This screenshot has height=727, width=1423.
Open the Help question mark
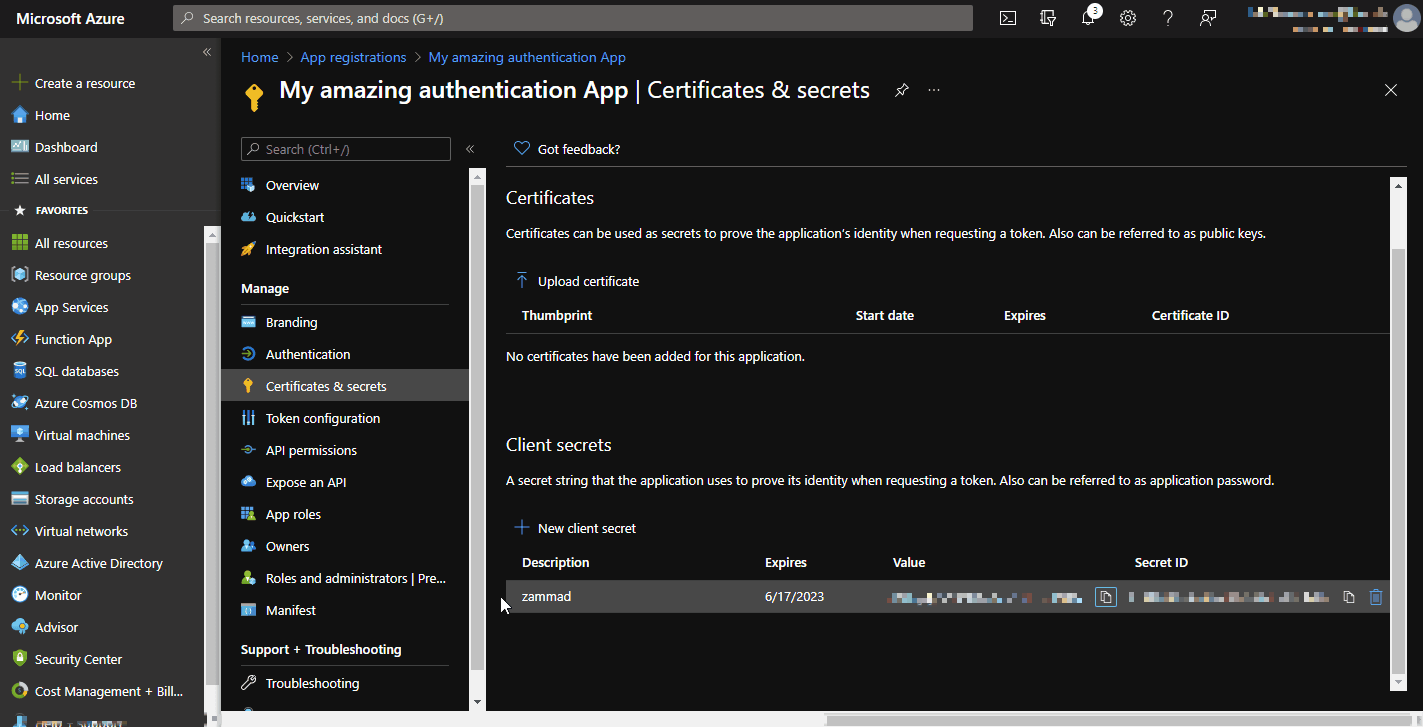pos(1168,18)
